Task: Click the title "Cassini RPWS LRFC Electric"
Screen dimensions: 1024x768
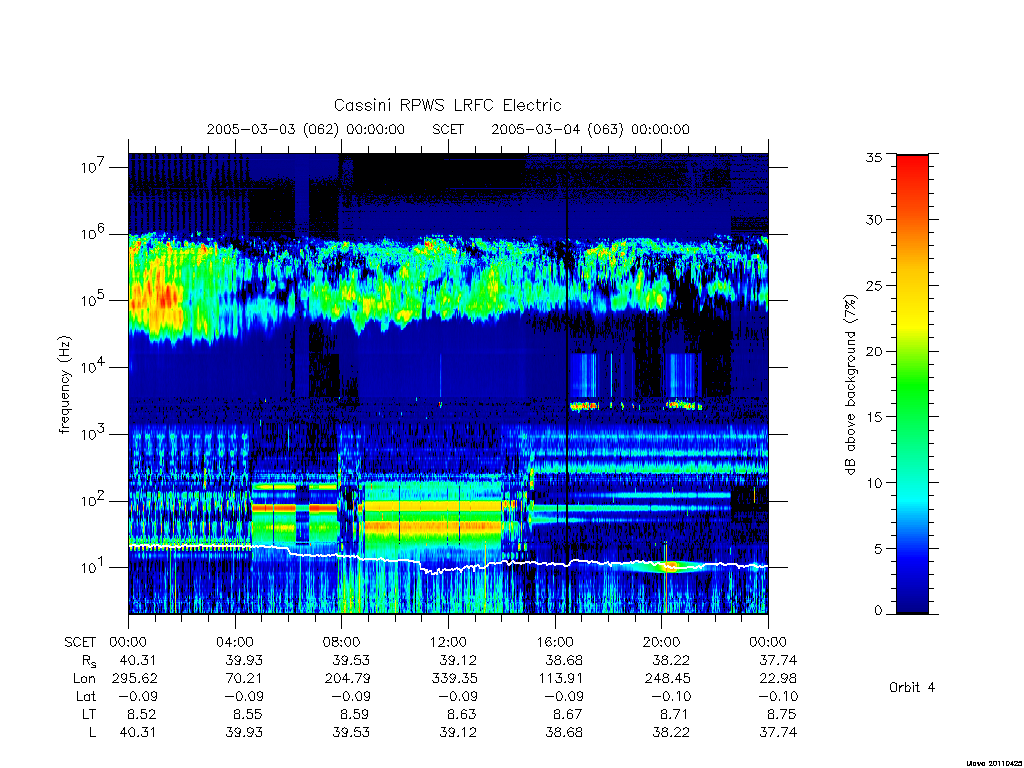Action: [x=447, y=105]
